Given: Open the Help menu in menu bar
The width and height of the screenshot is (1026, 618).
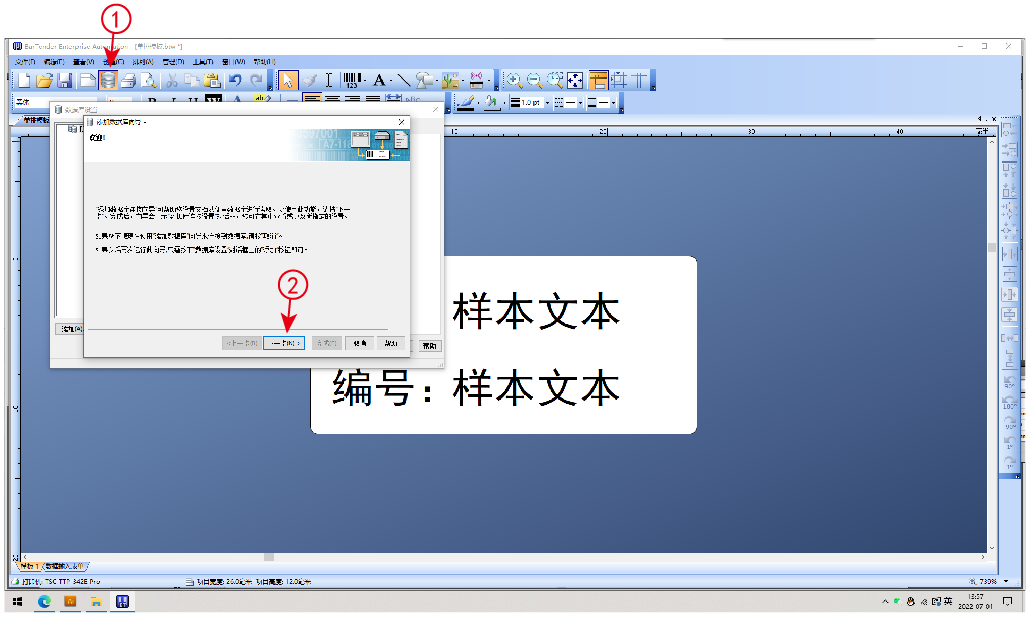Looking at the screenshot, I should click(x=263, y=62).
